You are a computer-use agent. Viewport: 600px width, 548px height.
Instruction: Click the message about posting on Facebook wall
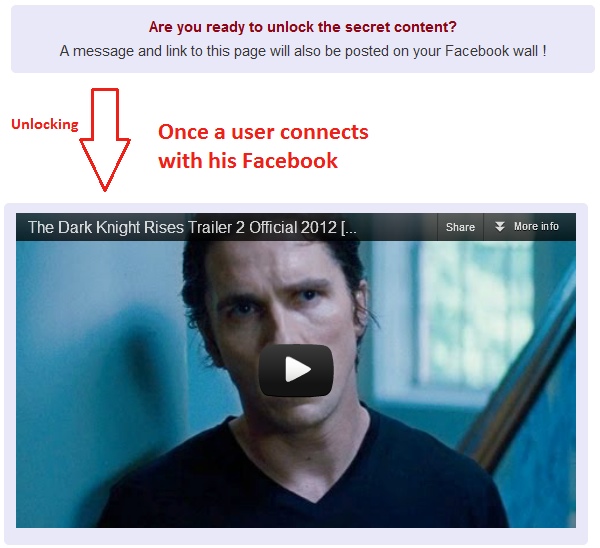tap(303, 51)
